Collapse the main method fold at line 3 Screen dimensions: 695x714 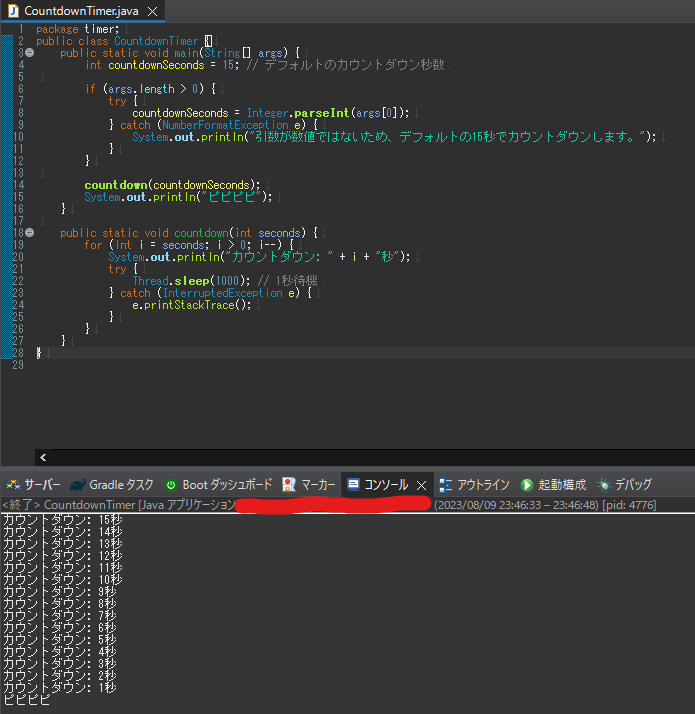pyautogui.click(x=29, y=52)
